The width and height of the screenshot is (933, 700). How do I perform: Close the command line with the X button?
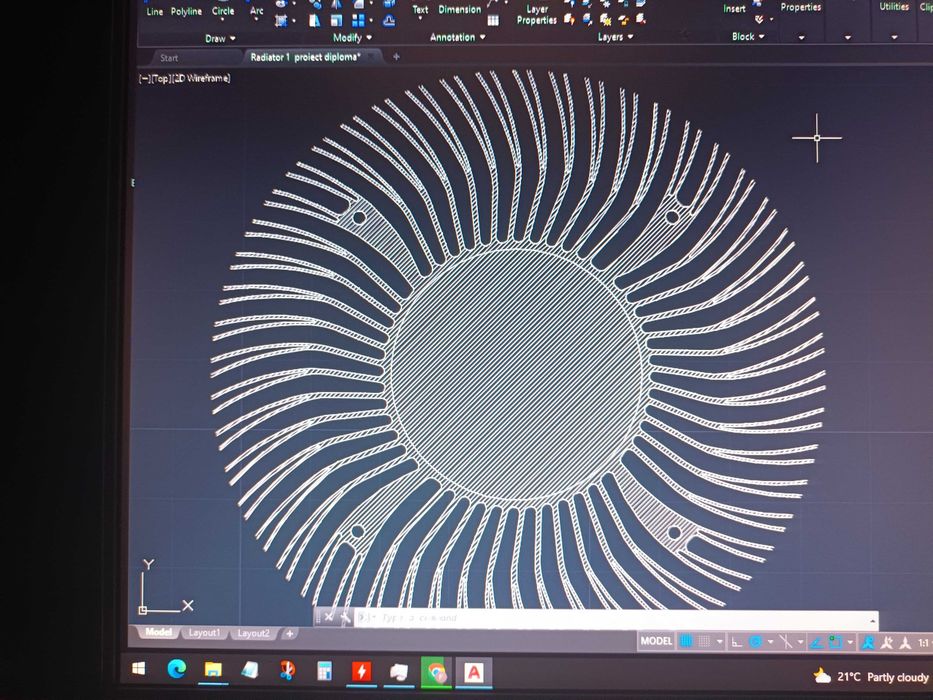[x=328, y=617]
